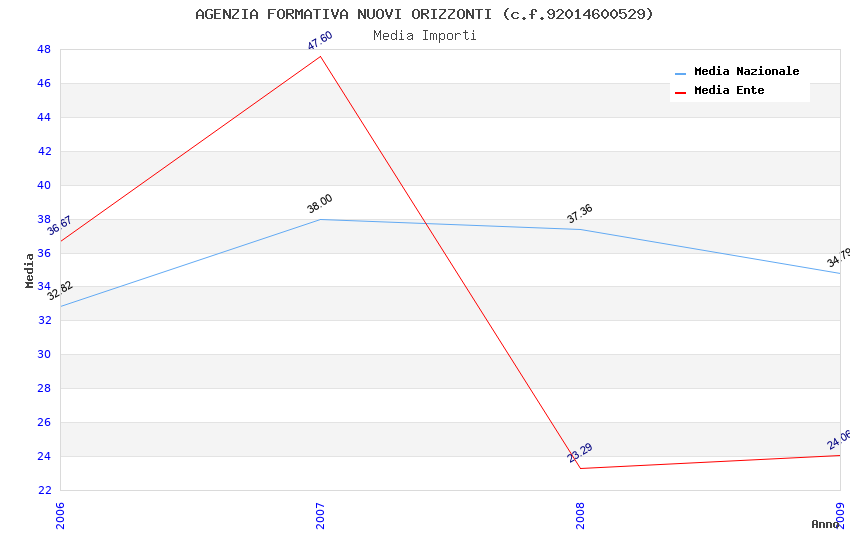Click the Anno axis title
Screen dimensions: 850x550
(x=825, y=524)
